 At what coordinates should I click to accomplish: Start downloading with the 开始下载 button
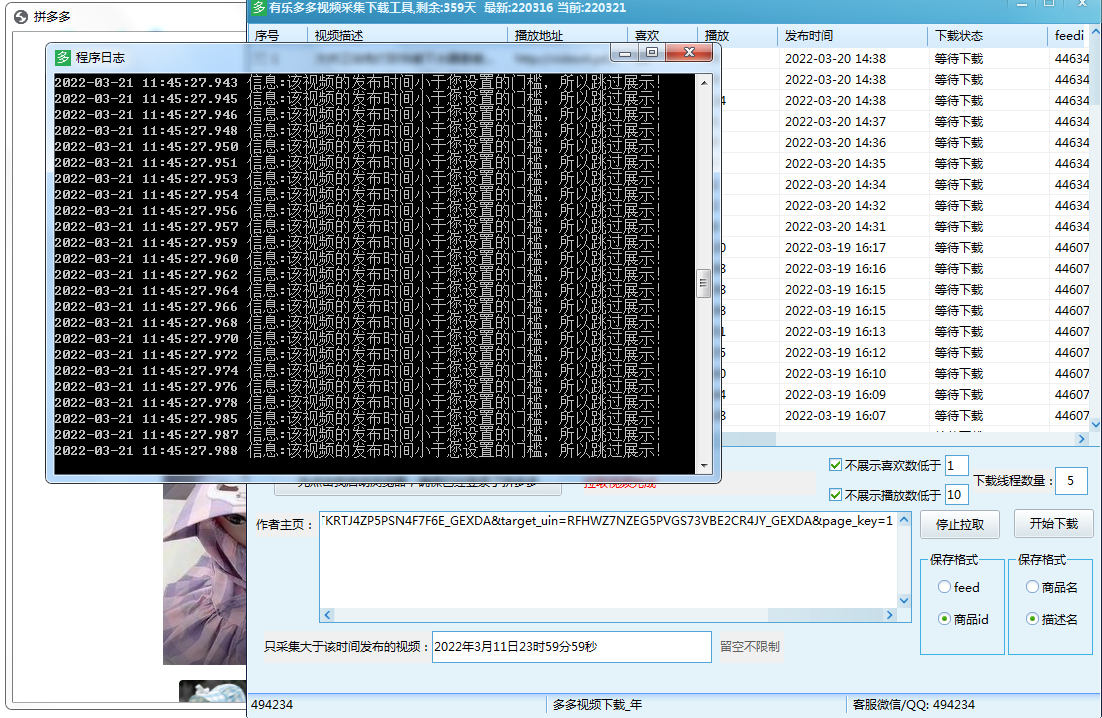tap(1053, 524)
